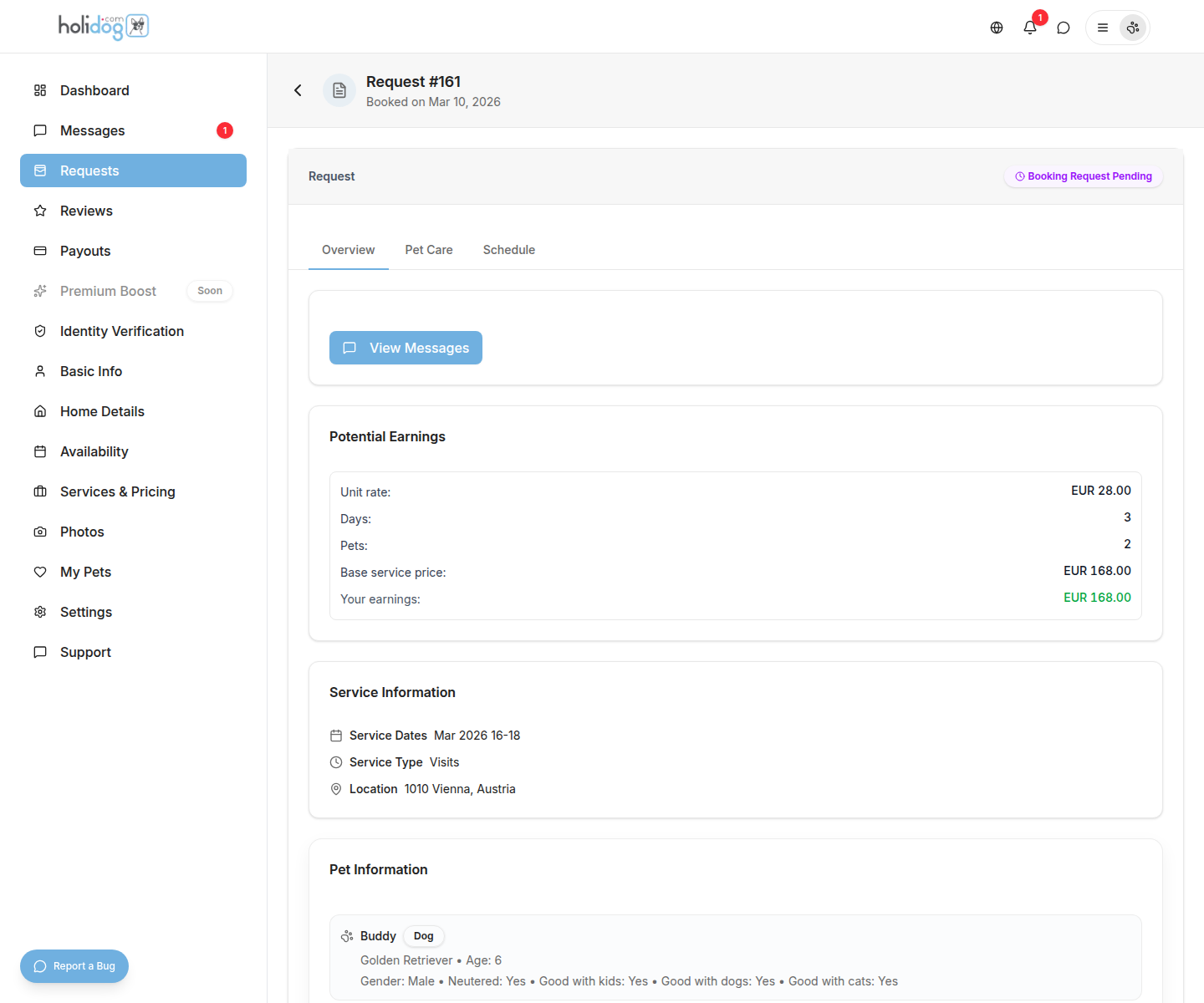The image size is (1204, 1003).
Task: Click the Dashboard grid icon
Action: [40, 89]
